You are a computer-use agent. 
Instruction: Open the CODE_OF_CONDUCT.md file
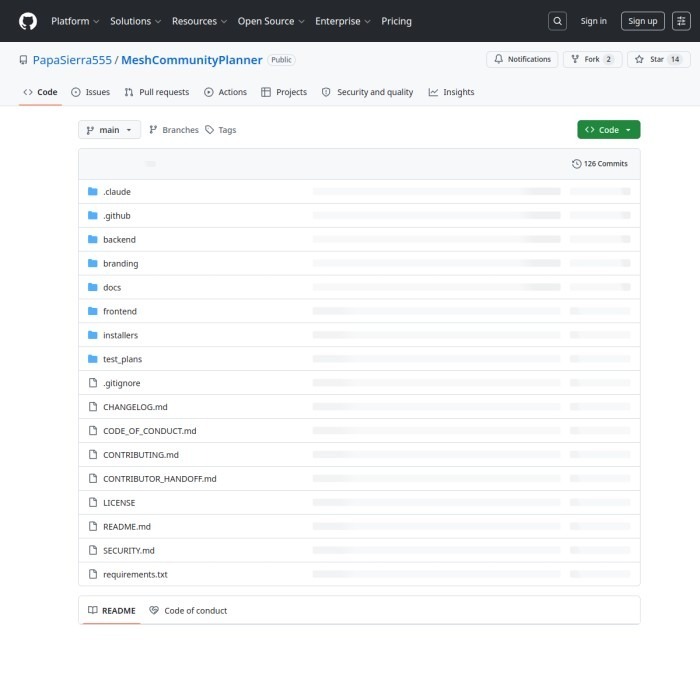[x=150, y=431]
